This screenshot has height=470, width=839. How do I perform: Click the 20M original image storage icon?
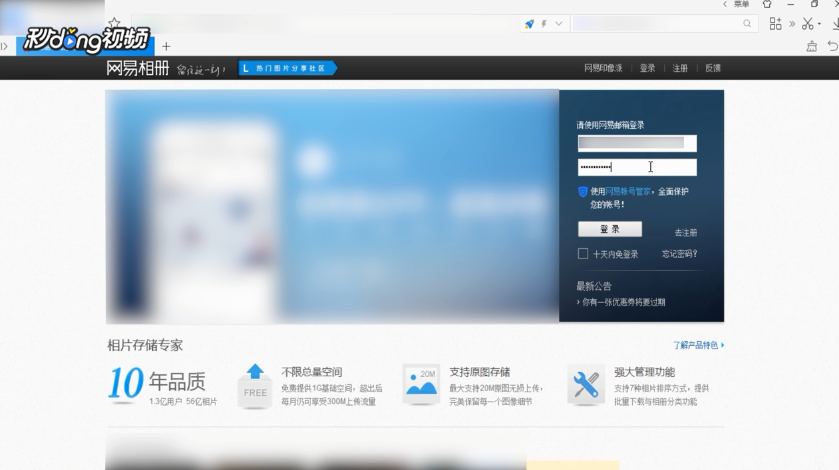(x=421, y=385)
